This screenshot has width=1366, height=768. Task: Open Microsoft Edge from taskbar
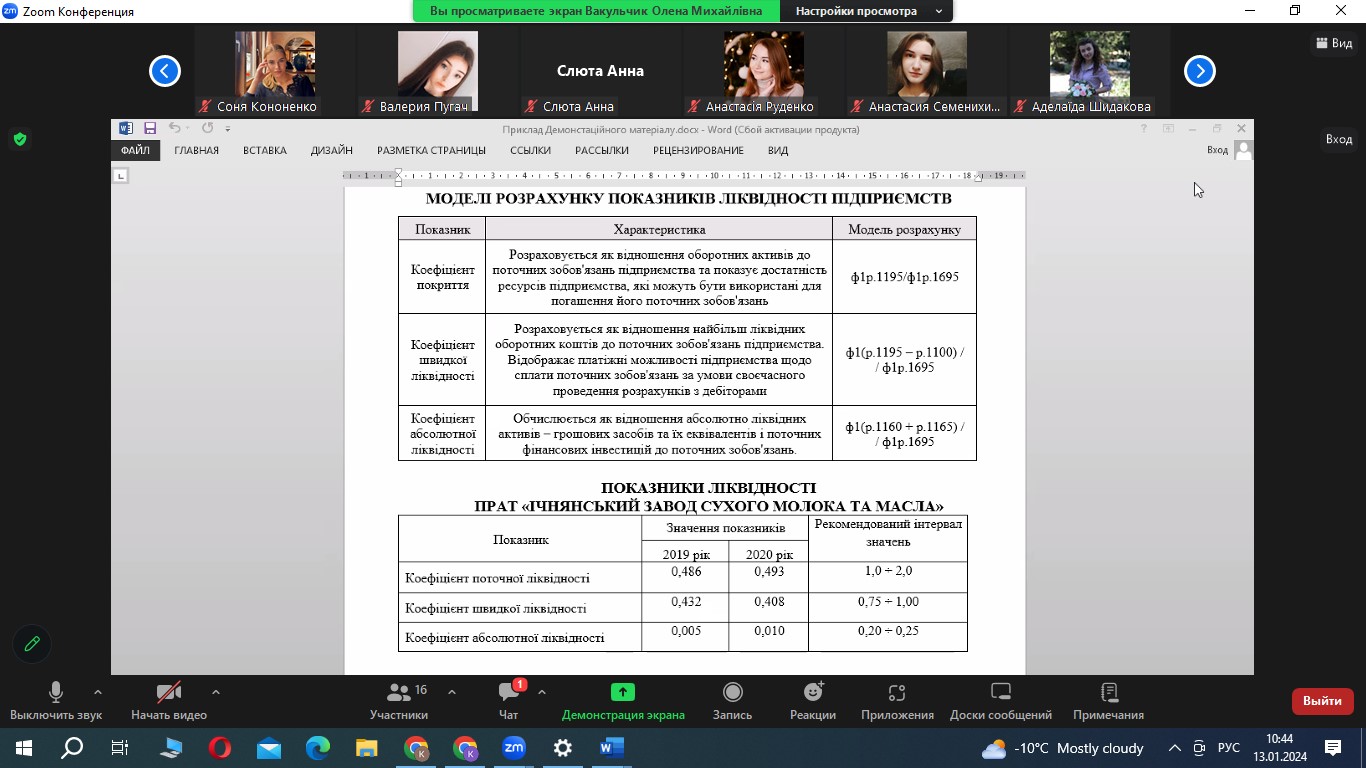318,748
